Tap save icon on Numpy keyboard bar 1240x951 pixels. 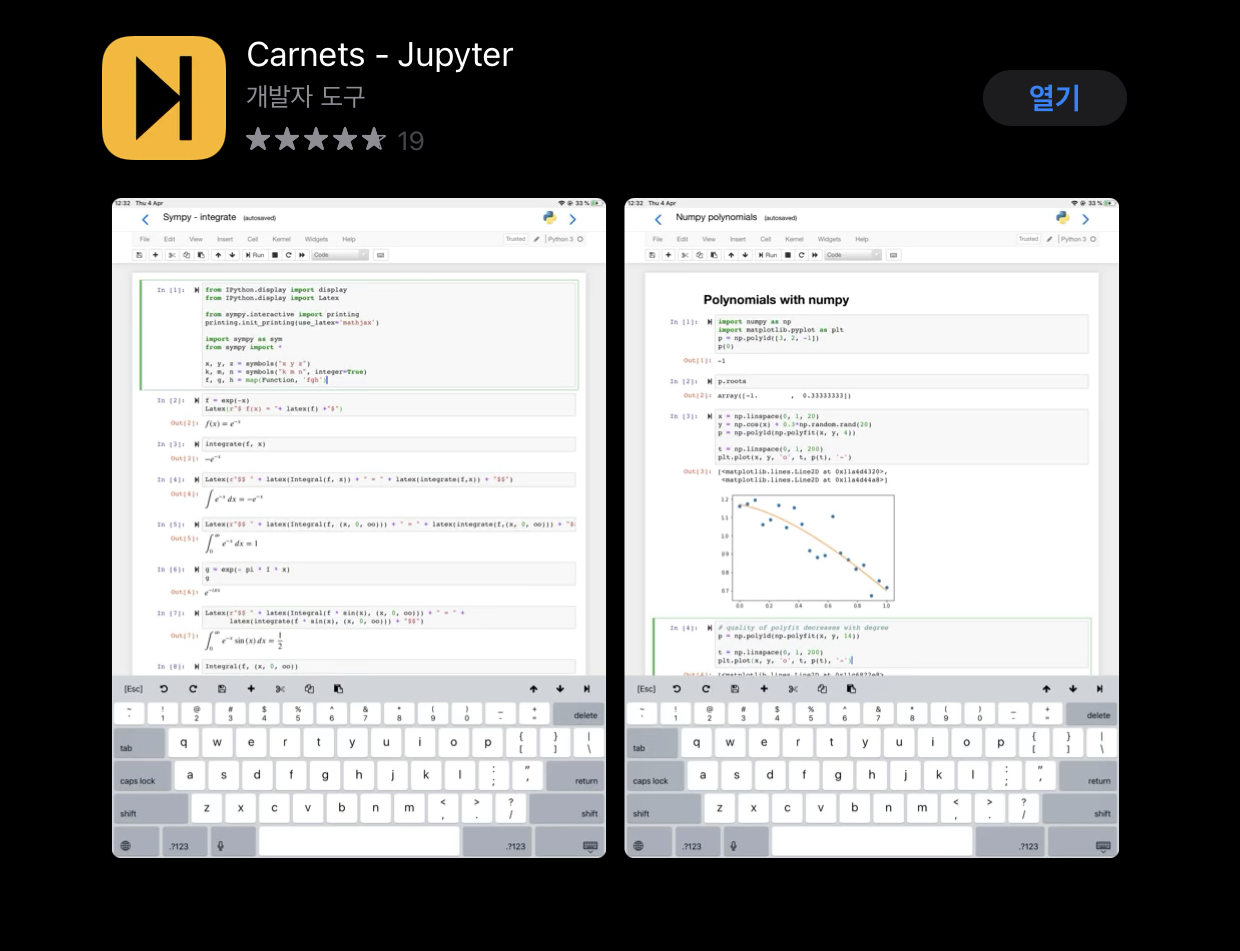point(734,689)
